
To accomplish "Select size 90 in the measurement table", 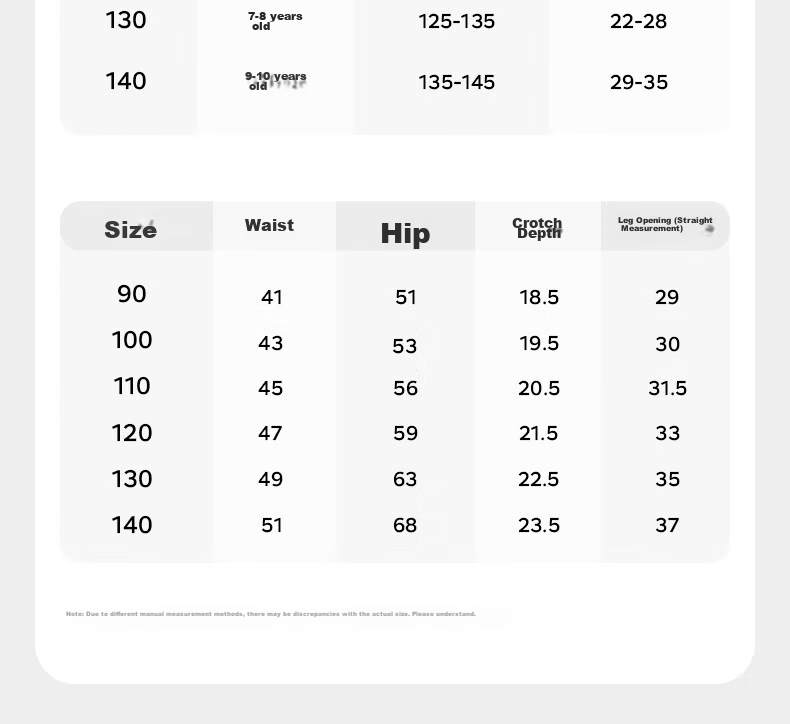I will (x=132, y=294).
